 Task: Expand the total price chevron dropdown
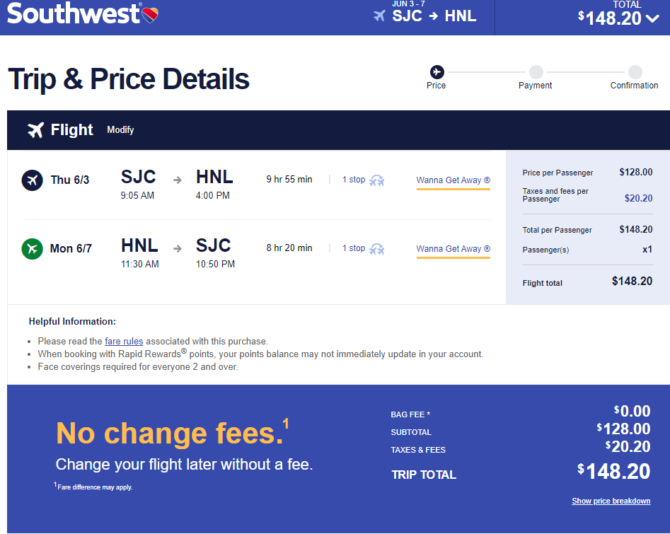click(x=652, y=18)
